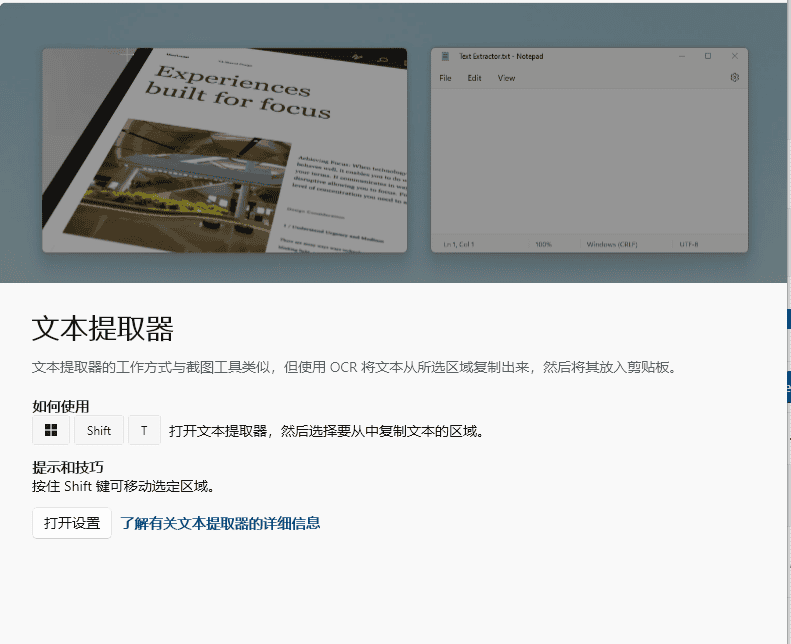Image resolution: width=791 pixels, height=644 pixels.
Task: Open the 了解有关文本提取器的详细信息 link
Action: point(220,523)
